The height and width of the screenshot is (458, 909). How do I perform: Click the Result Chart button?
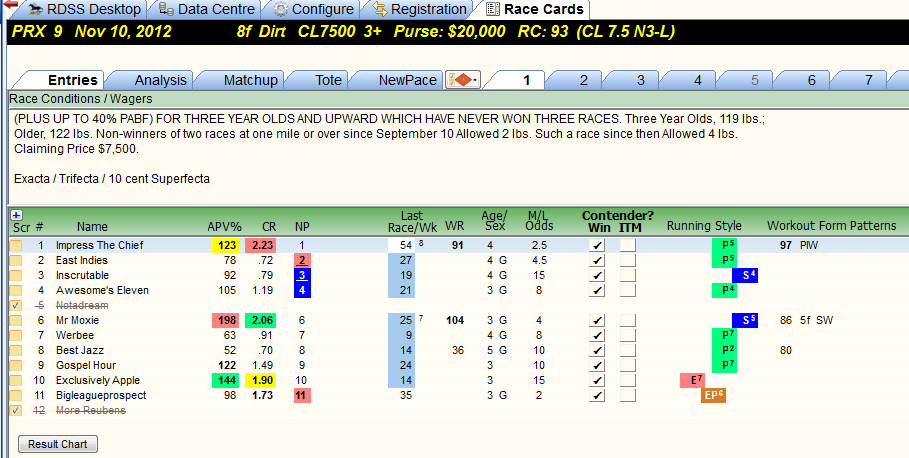pyautogui.click(x=58, y=444)
